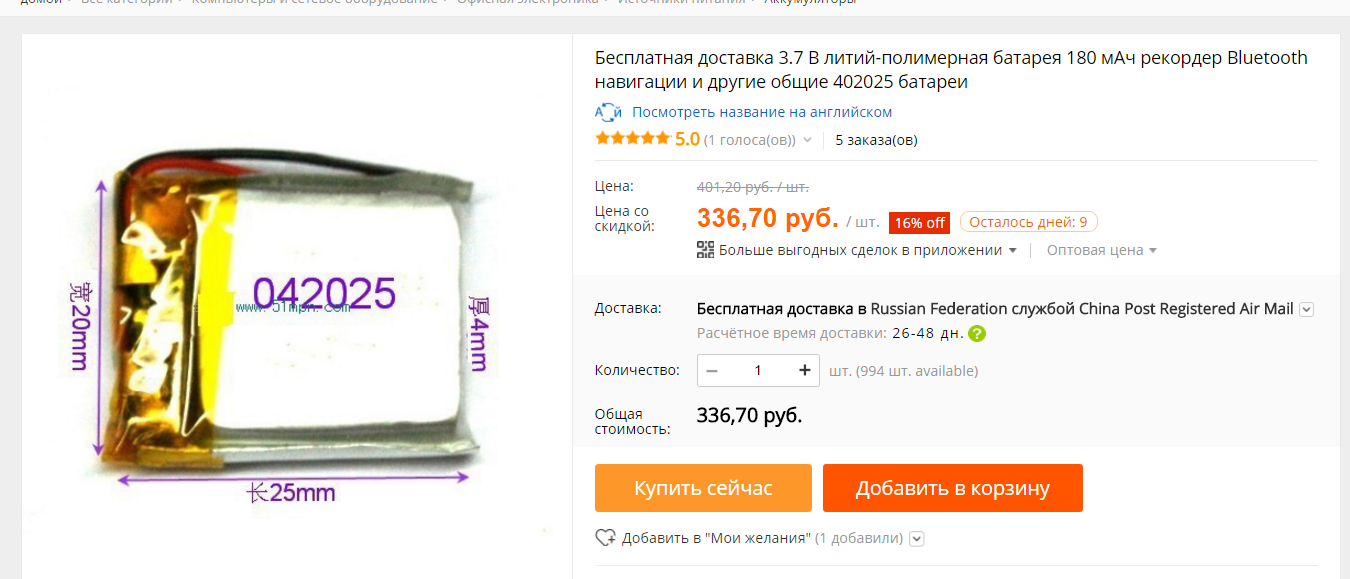The height and width of the screenshot is (579, 1350).
Task: Click the heart wishlist icon
Action: click(x=605, y=538)
